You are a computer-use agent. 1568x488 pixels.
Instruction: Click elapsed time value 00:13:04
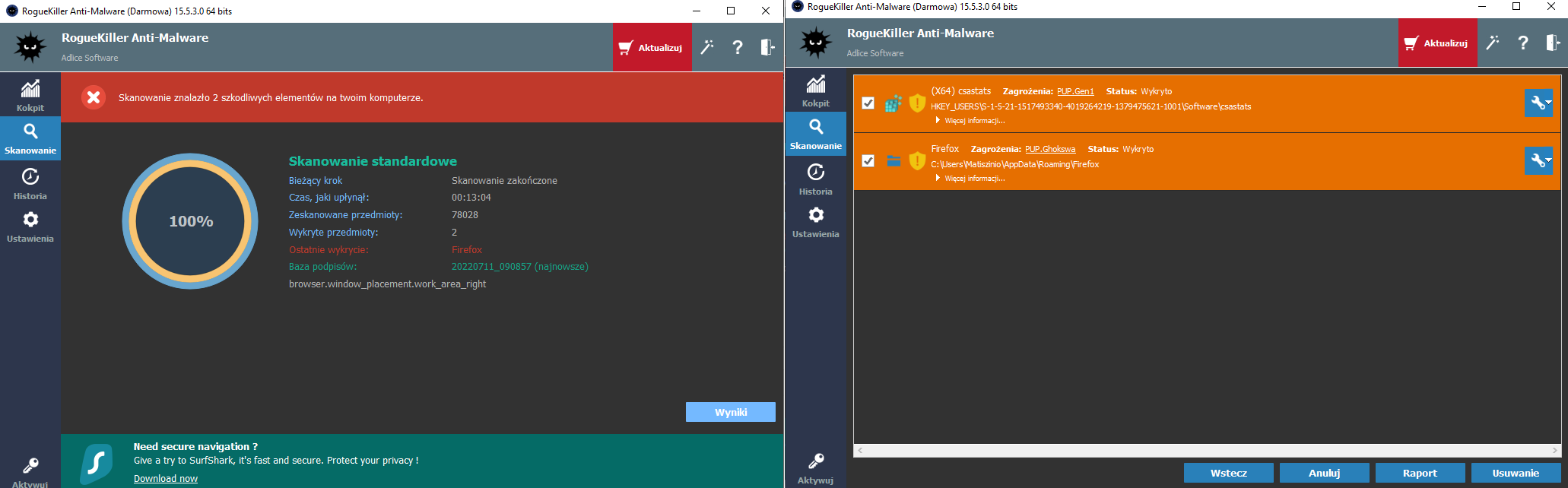pos(471,198)
